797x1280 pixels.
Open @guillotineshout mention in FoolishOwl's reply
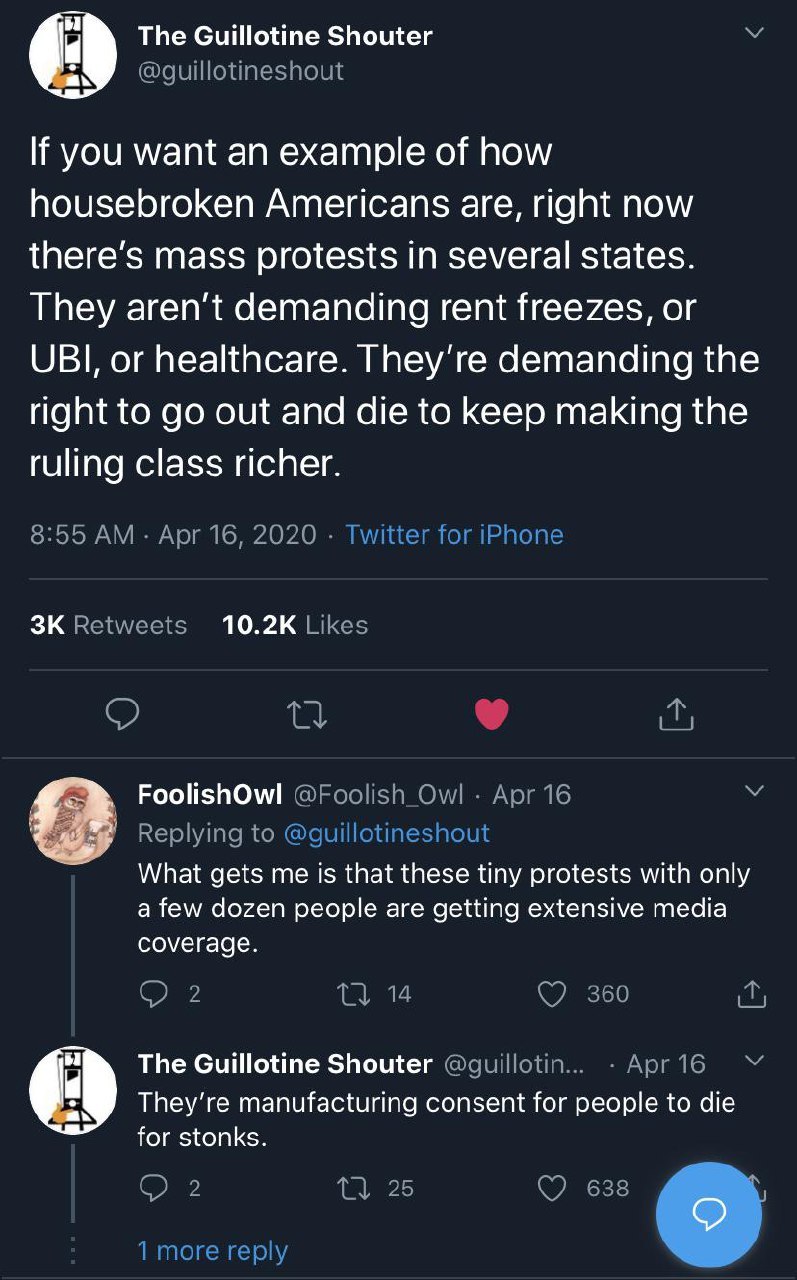pos(387,833)
